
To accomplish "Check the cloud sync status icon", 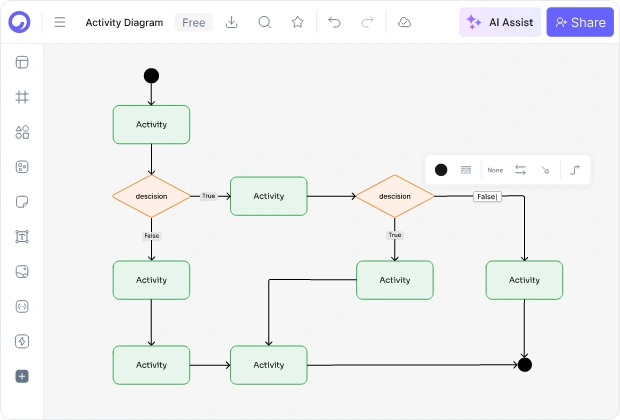I will point(404,22).
